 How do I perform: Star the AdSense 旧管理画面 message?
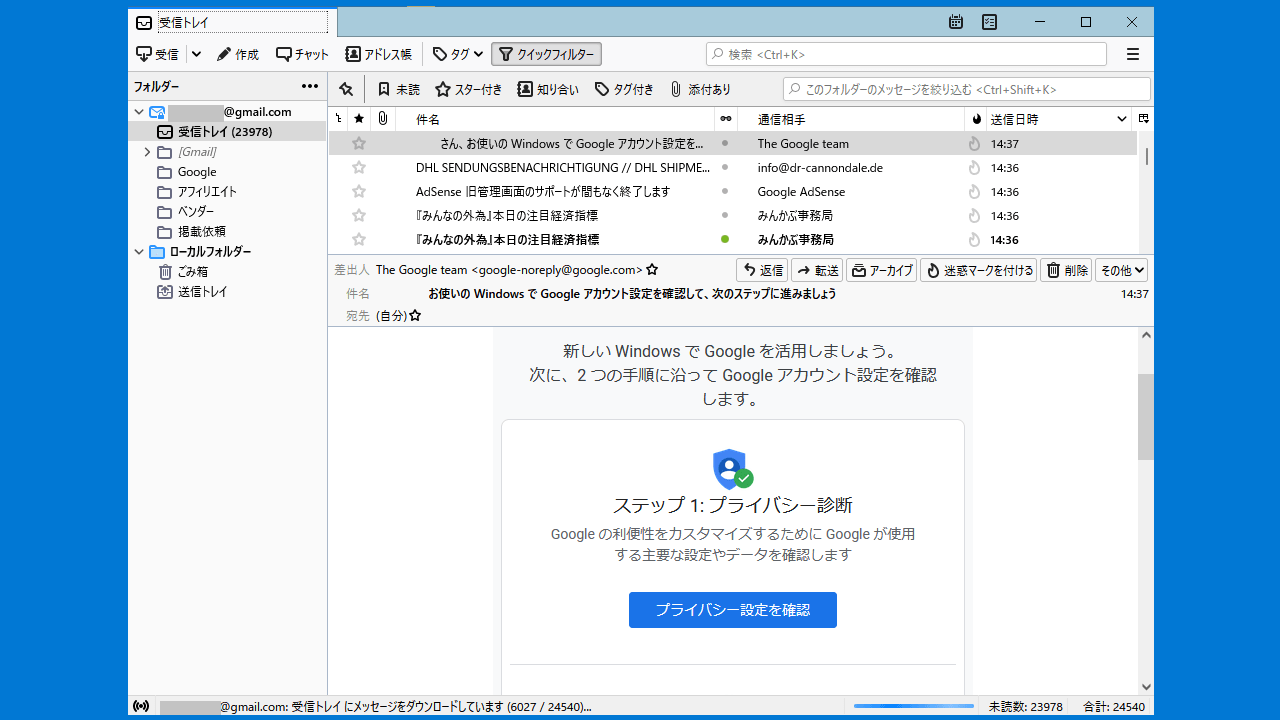point(359,191)
